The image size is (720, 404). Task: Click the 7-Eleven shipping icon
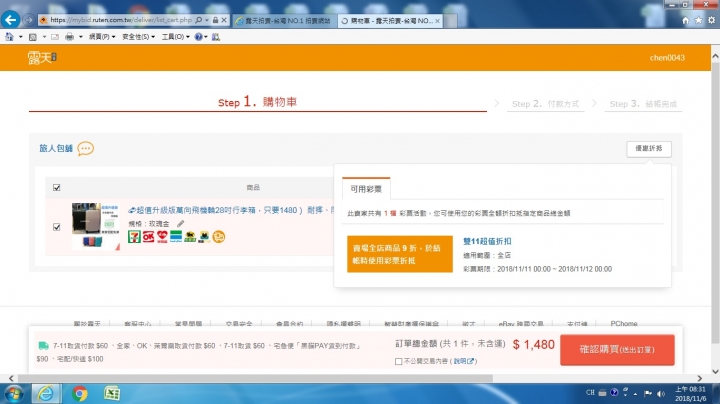[x=134, y=236]
